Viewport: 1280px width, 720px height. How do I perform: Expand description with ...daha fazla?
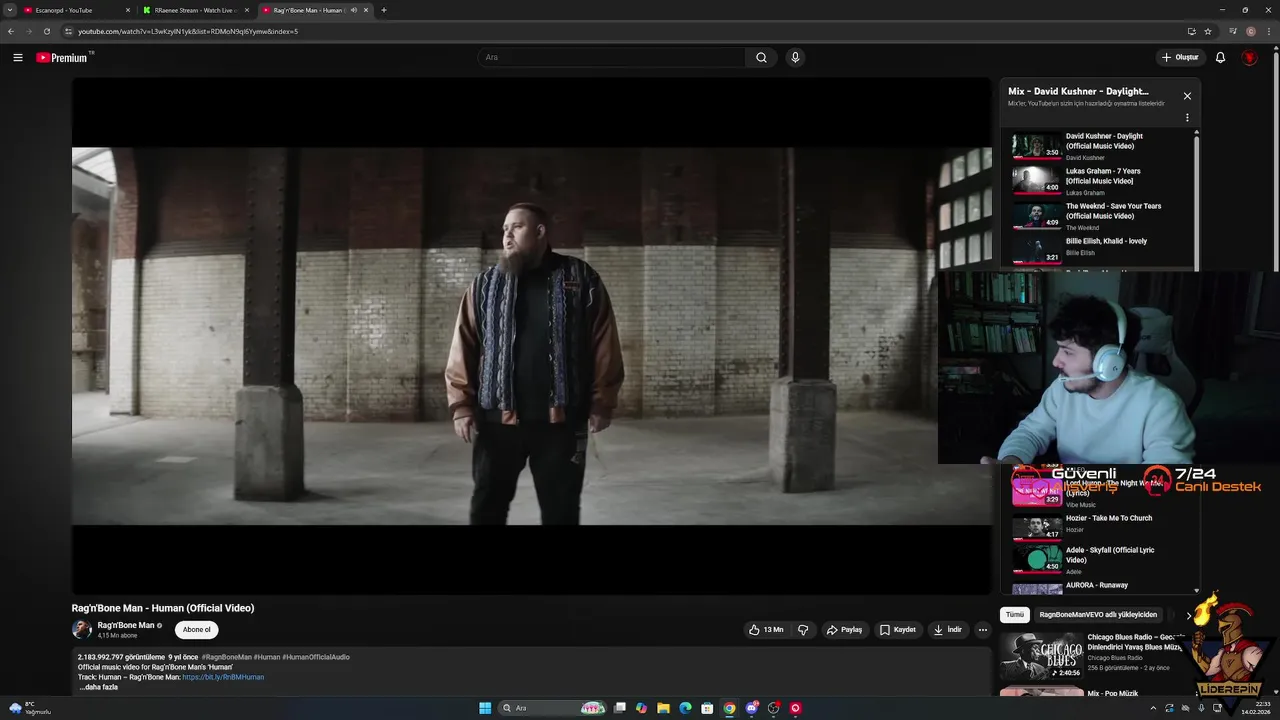(98, 687)
